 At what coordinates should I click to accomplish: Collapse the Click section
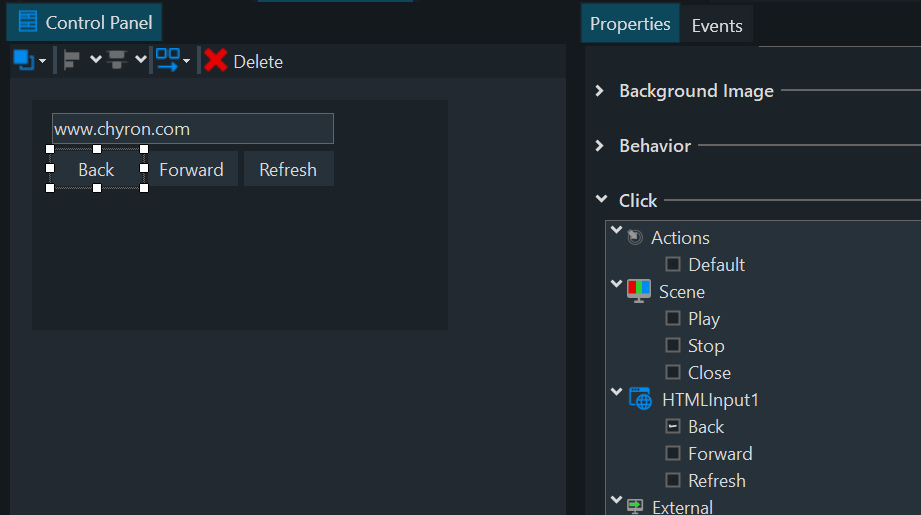tap(600, 200)
